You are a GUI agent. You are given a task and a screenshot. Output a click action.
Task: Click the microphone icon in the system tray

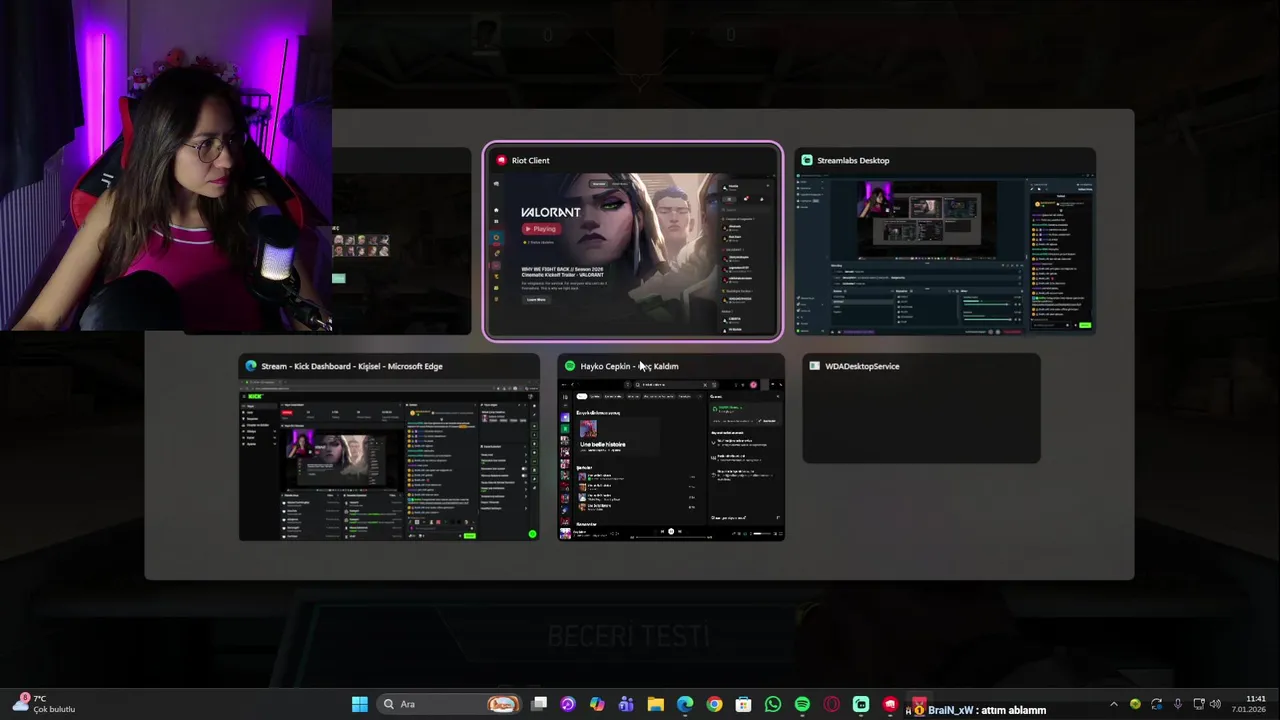coord(1177,704)
